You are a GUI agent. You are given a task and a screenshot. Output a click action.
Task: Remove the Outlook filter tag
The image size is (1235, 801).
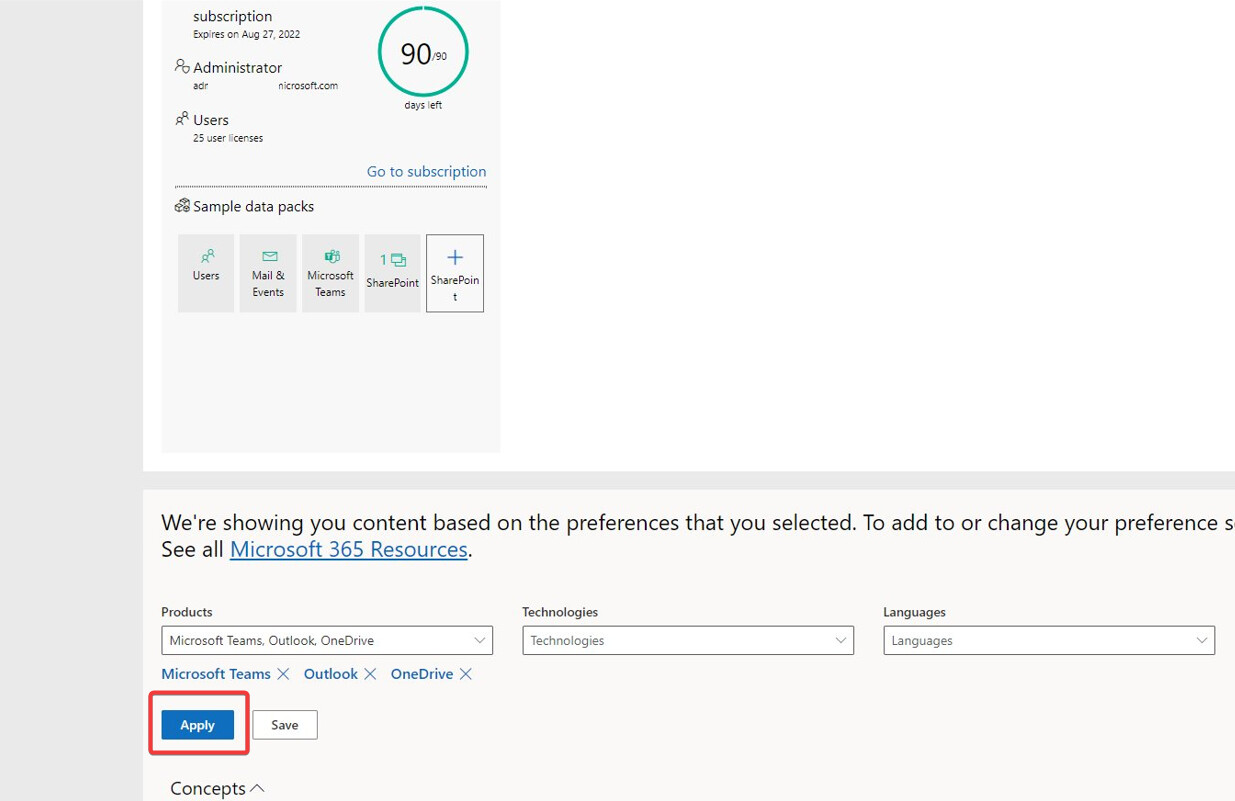point(370,674)
